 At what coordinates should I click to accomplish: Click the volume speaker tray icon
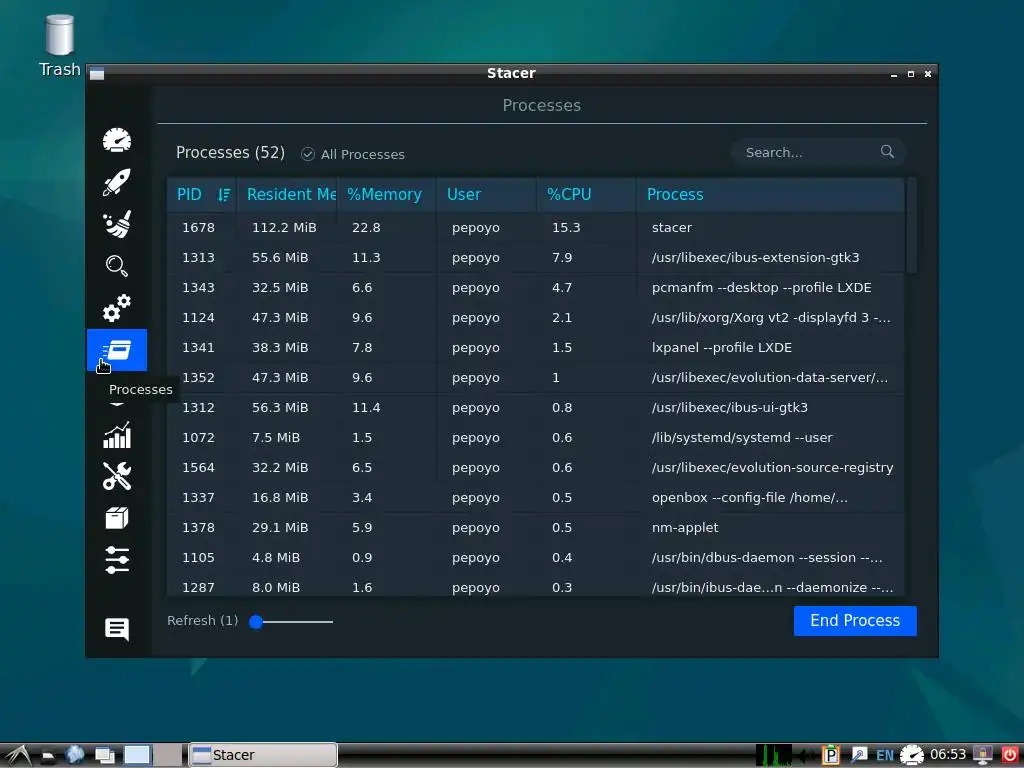coord(808,756)
